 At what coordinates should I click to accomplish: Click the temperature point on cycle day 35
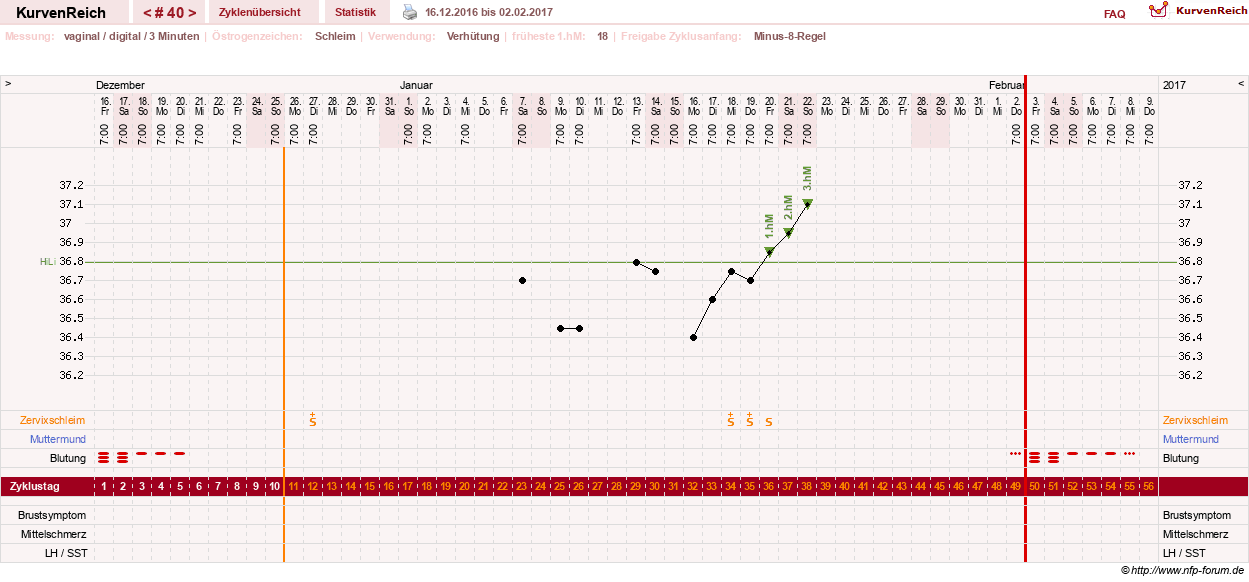coord(750,280)
